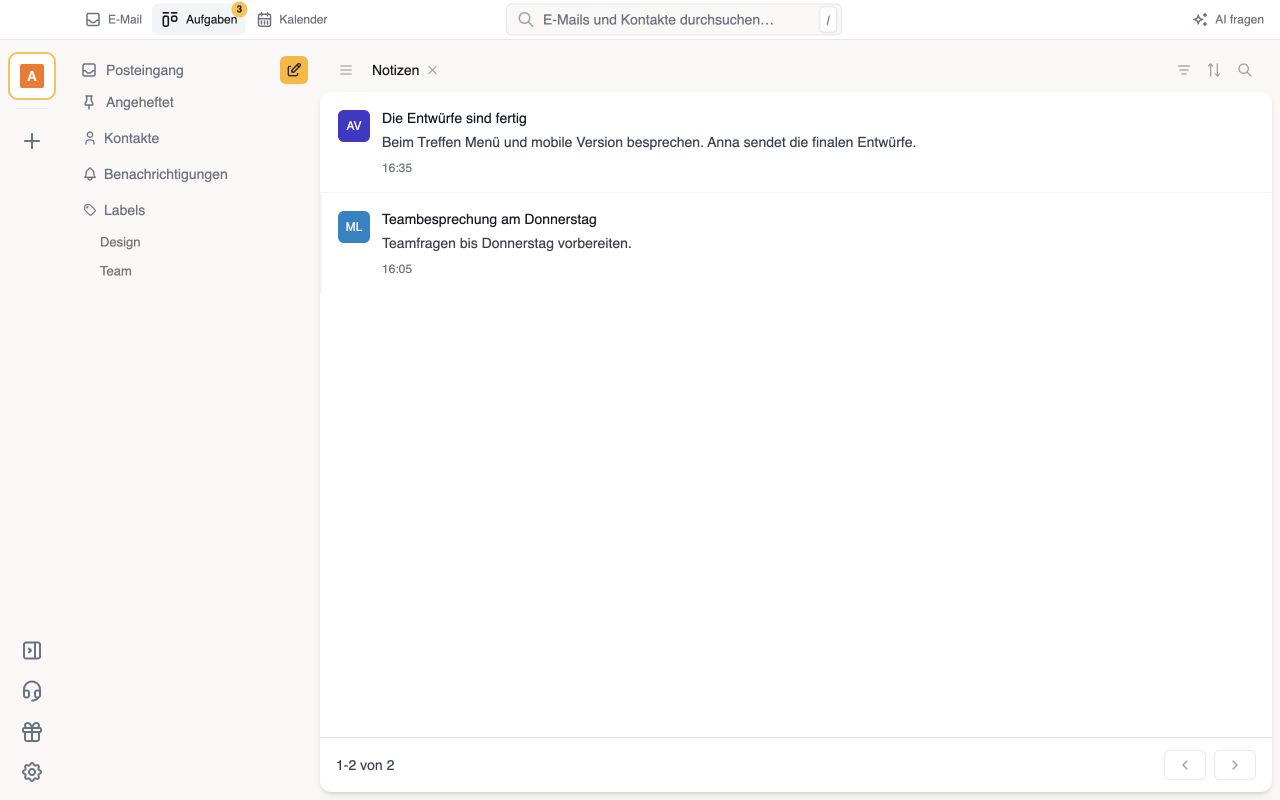Click the orange compose pencil icon
This screenshot has height=800, width=1280.
point(294,70)
